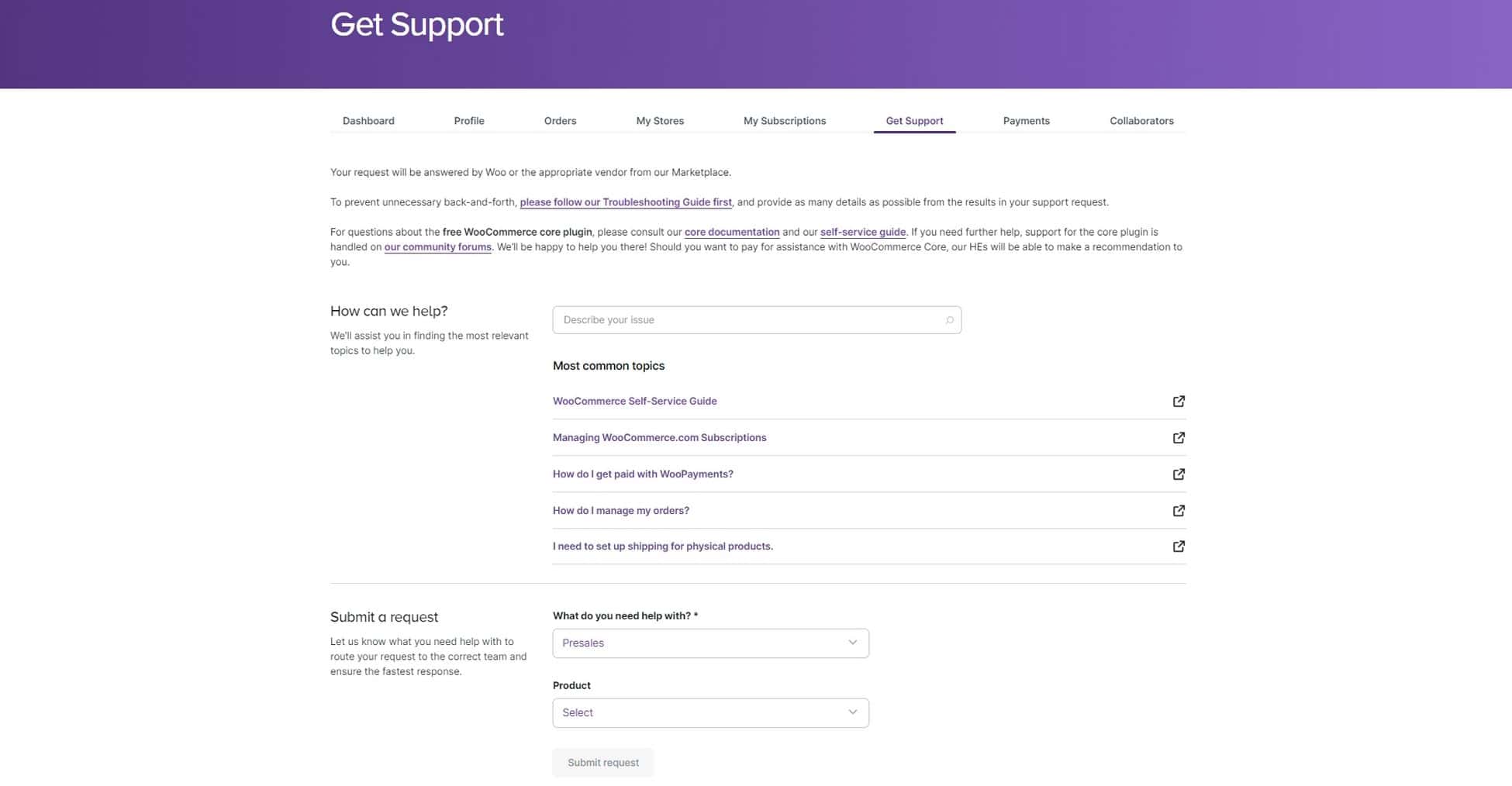Click external link icon for managing orders topic
Screen dimensions: 1512x786
click(1179, 510)
